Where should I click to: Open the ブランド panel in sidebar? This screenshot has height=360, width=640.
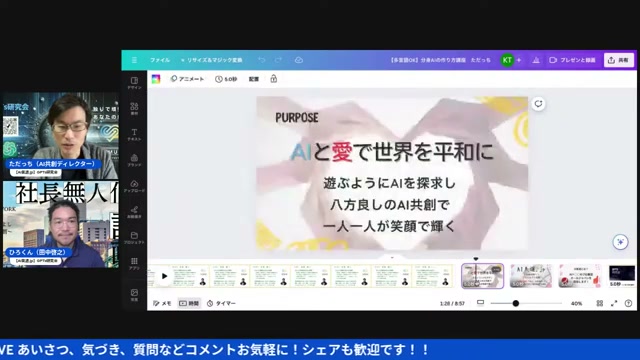(x=134, y=160)
